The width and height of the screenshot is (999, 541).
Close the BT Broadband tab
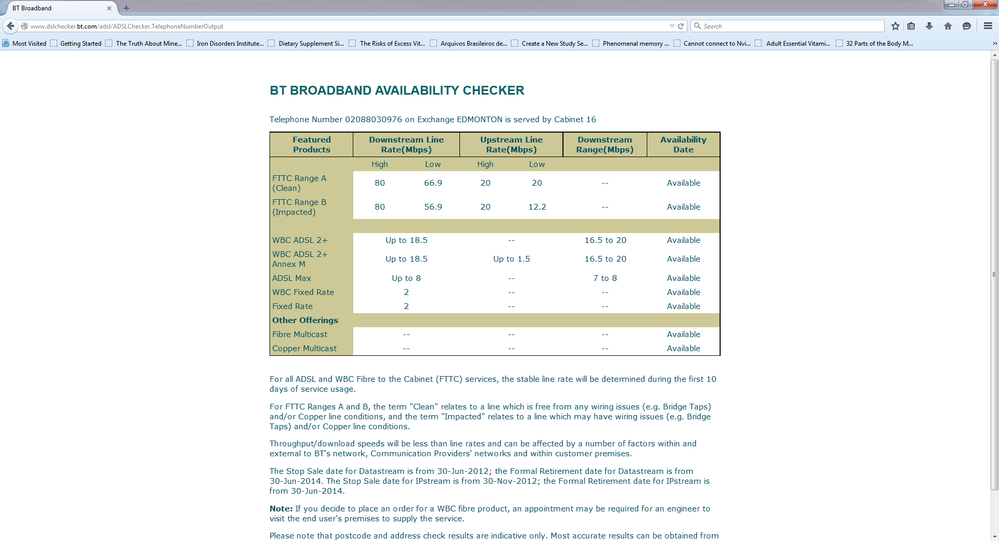(109, 8)
